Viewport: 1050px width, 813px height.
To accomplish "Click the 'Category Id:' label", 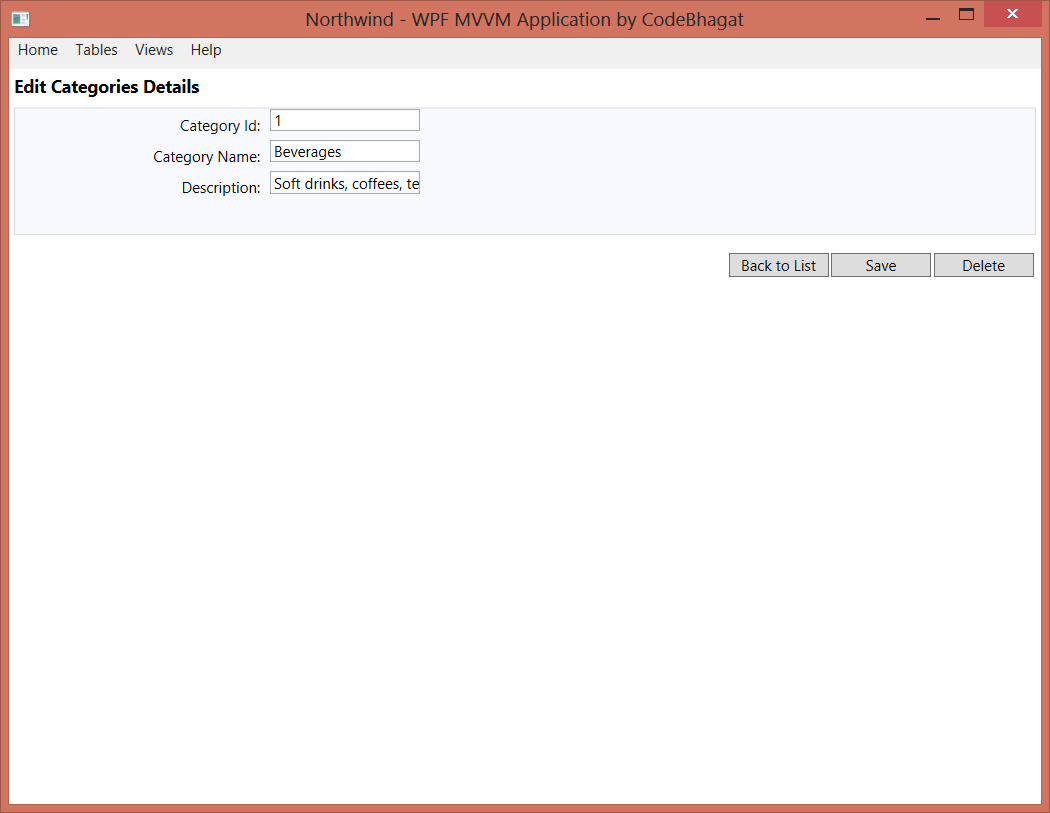I will point(220,126).
